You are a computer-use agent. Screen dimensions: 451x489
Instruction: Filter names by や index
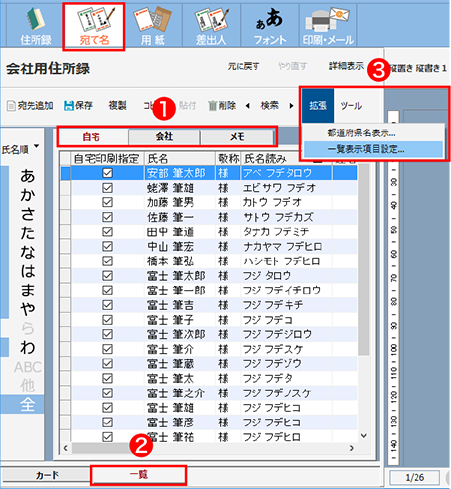[28, 309]
